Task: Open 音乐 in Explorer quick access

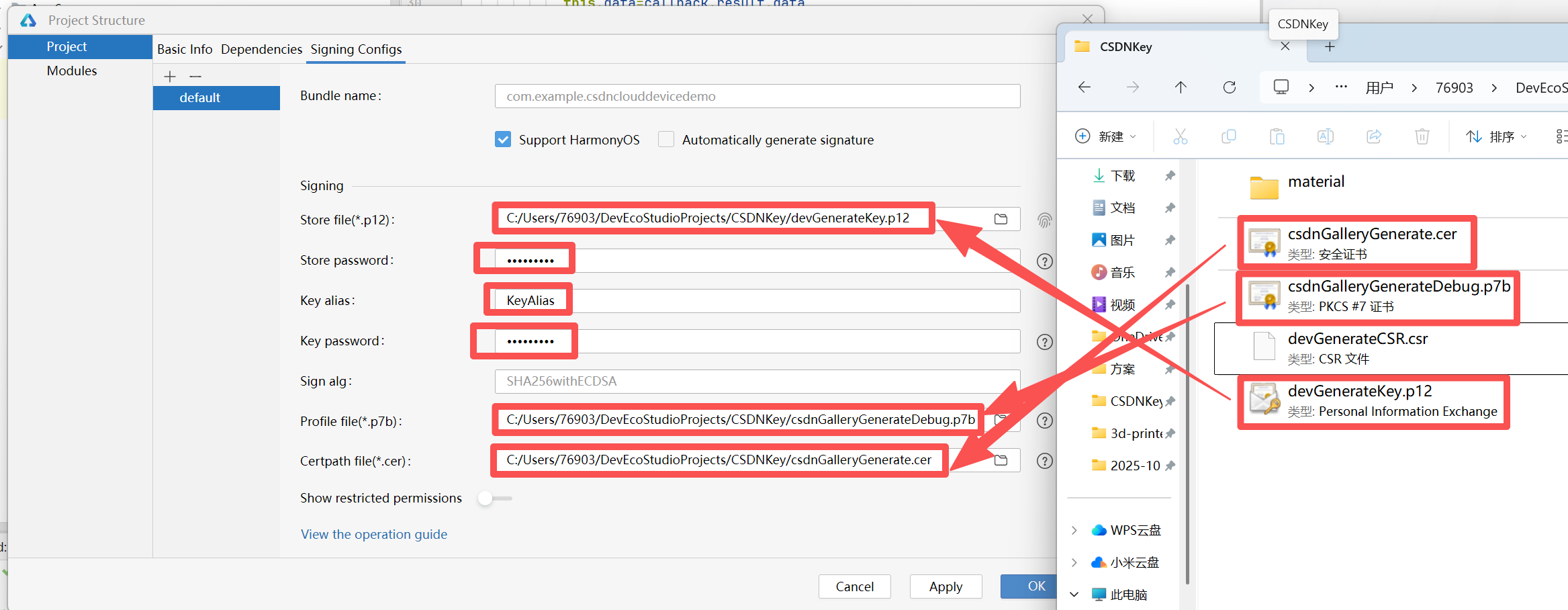Action: tap(1123, 272)
